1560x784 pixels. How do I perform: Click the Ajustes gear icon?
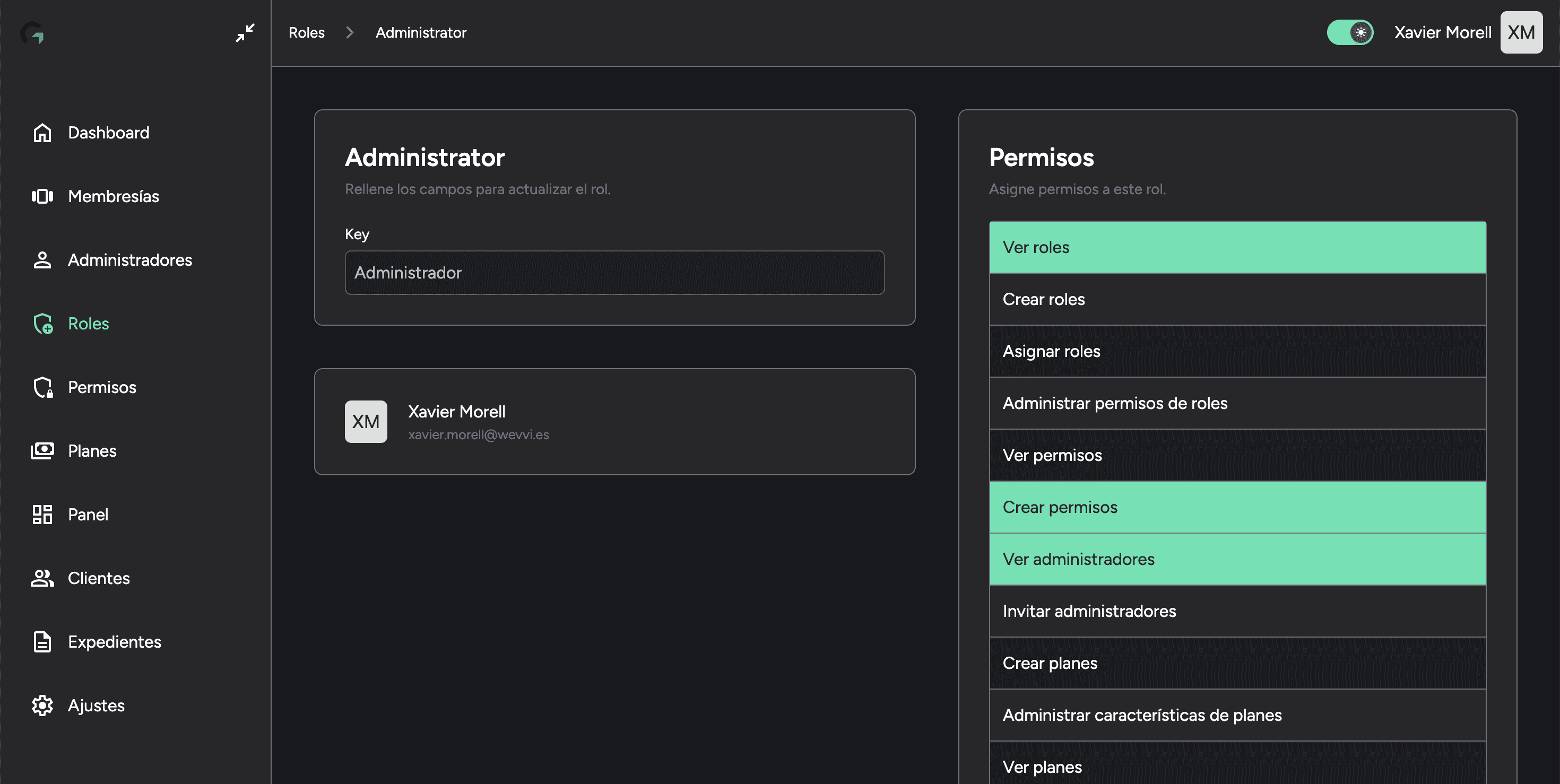[x=42, y=705]
